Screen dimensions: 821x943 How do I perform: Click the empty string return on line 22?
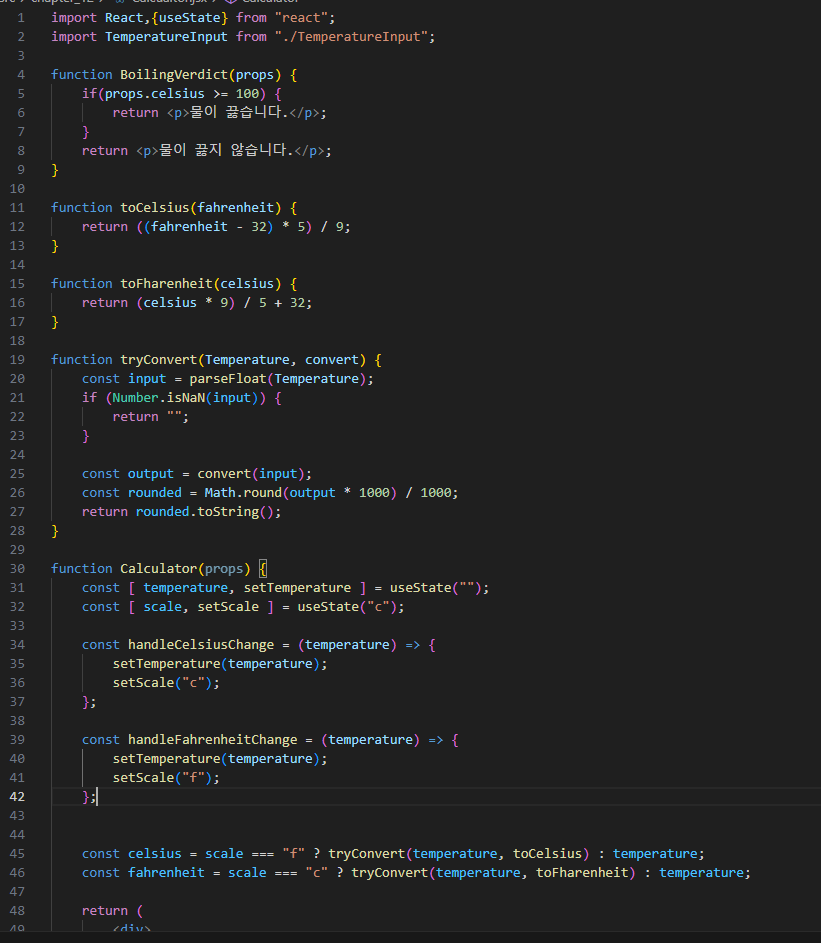pyautogui.click(x=174, y=417)
